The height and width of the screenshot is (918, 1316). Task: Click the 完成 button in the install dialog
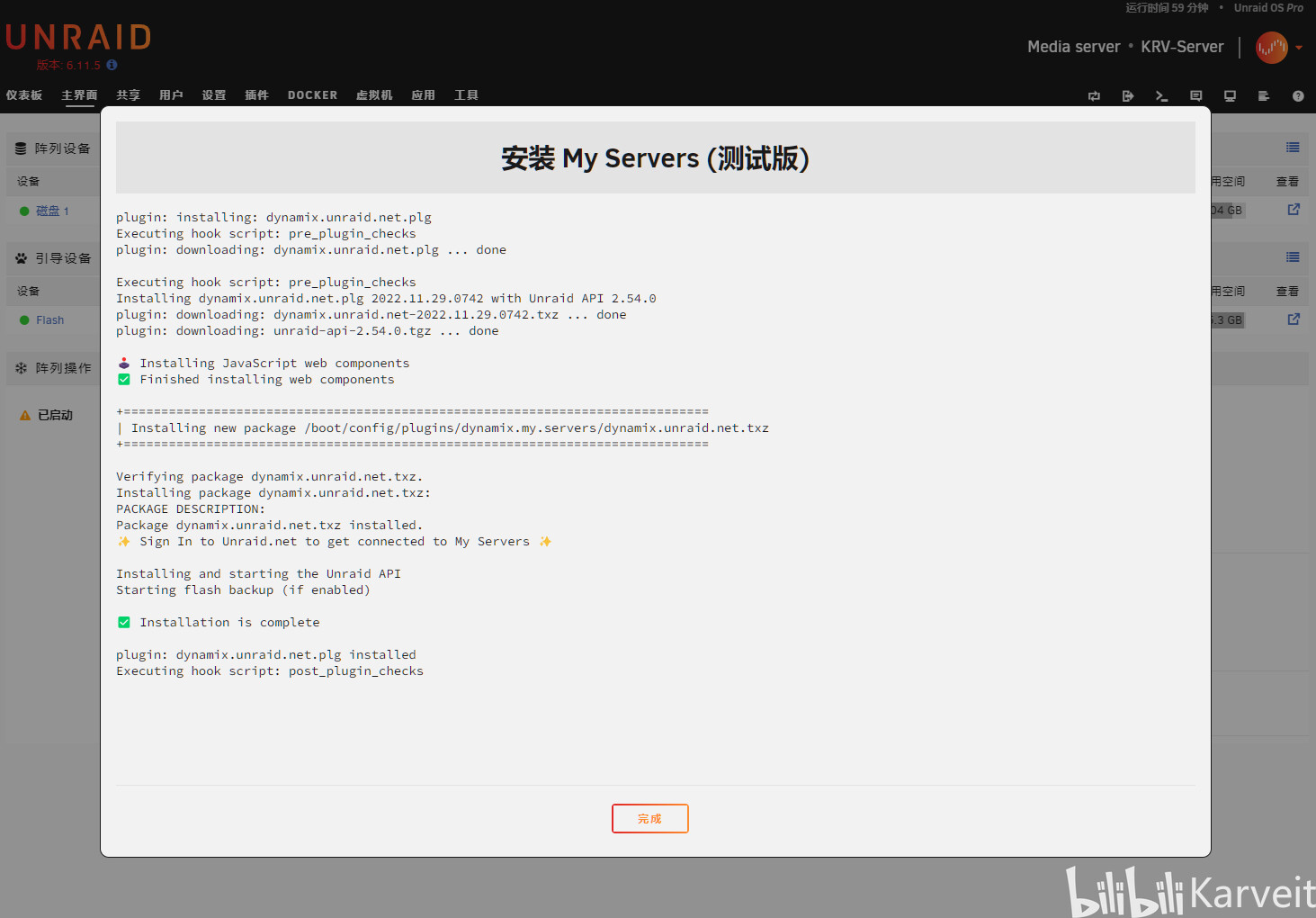tap(649, 818)
